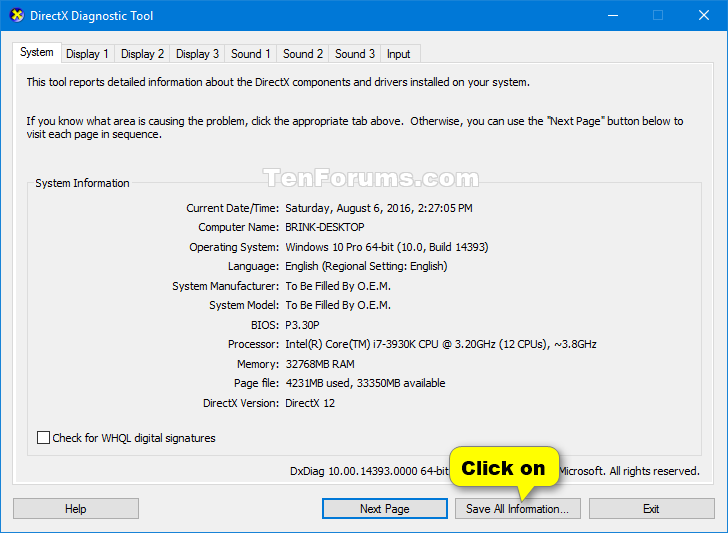This screenshot has width=728, height=533.
Task: Click the BIOS value P3.30P
Action: point(302,325)
